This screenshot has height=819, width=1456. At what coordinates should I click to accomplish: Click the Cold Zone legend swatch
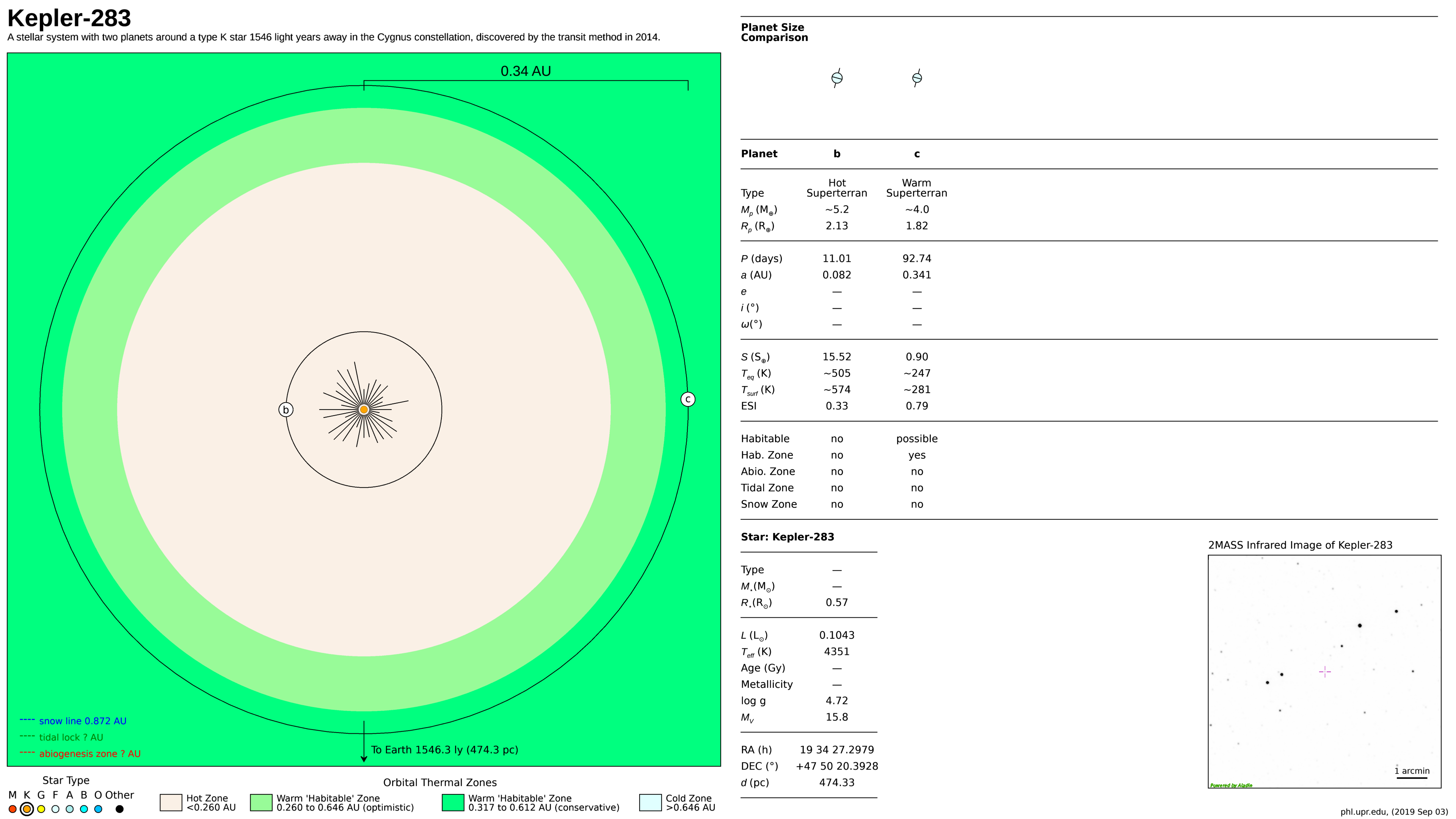pos(650,803)
